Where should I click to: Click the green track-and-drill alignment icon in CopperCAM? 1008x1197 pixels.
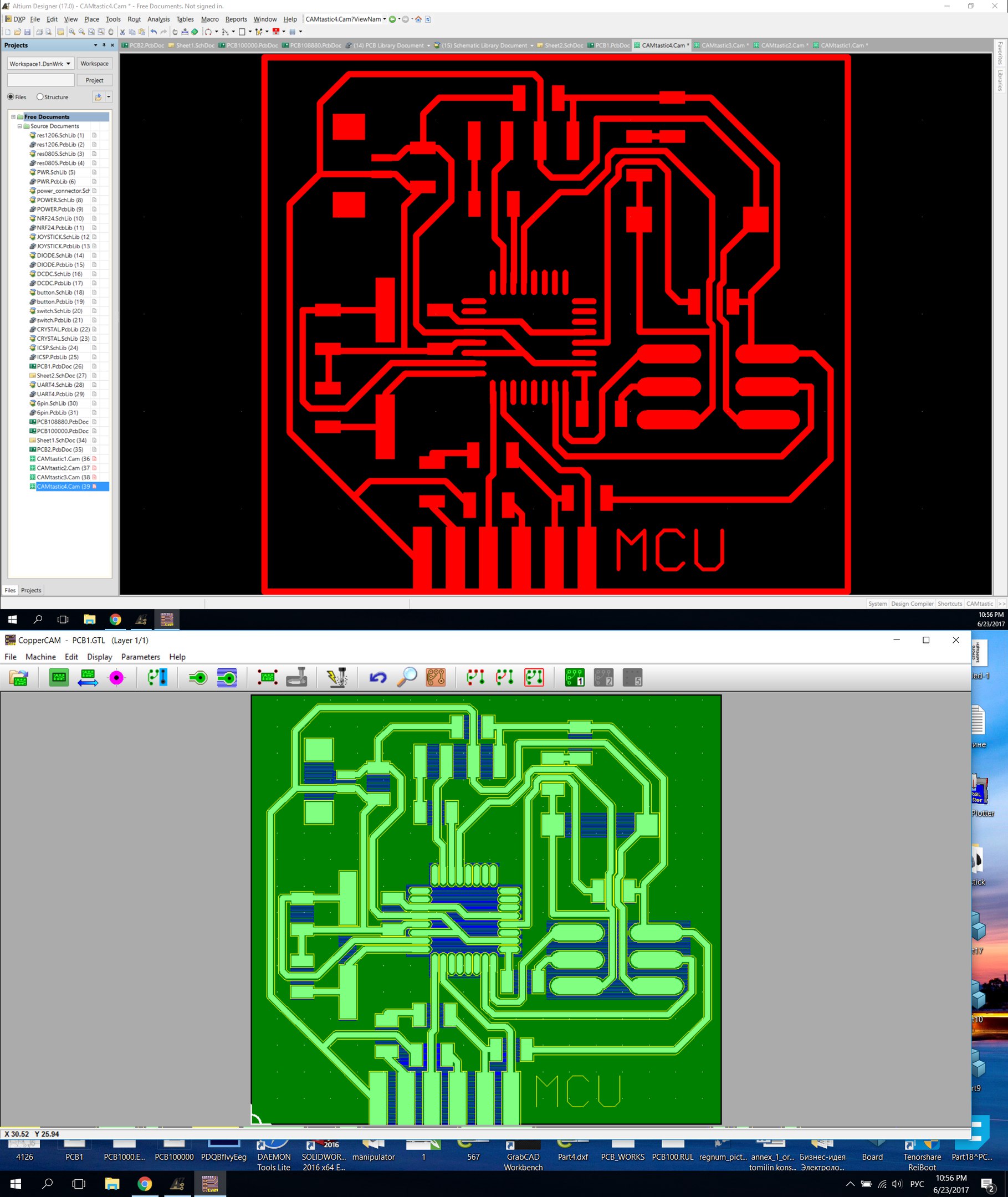[x=157, y=678]
